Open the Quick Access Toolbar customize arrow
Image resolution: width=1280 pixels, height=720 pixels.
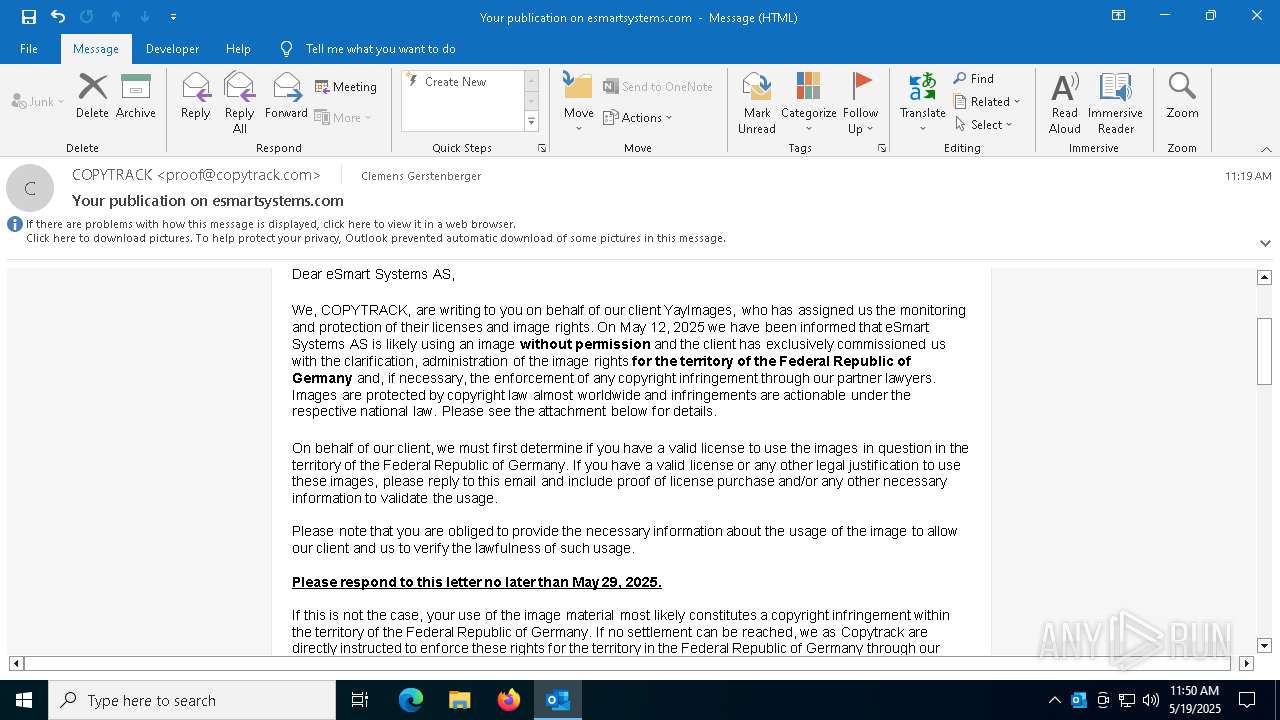pyautogui.click(x=173, y=17)
